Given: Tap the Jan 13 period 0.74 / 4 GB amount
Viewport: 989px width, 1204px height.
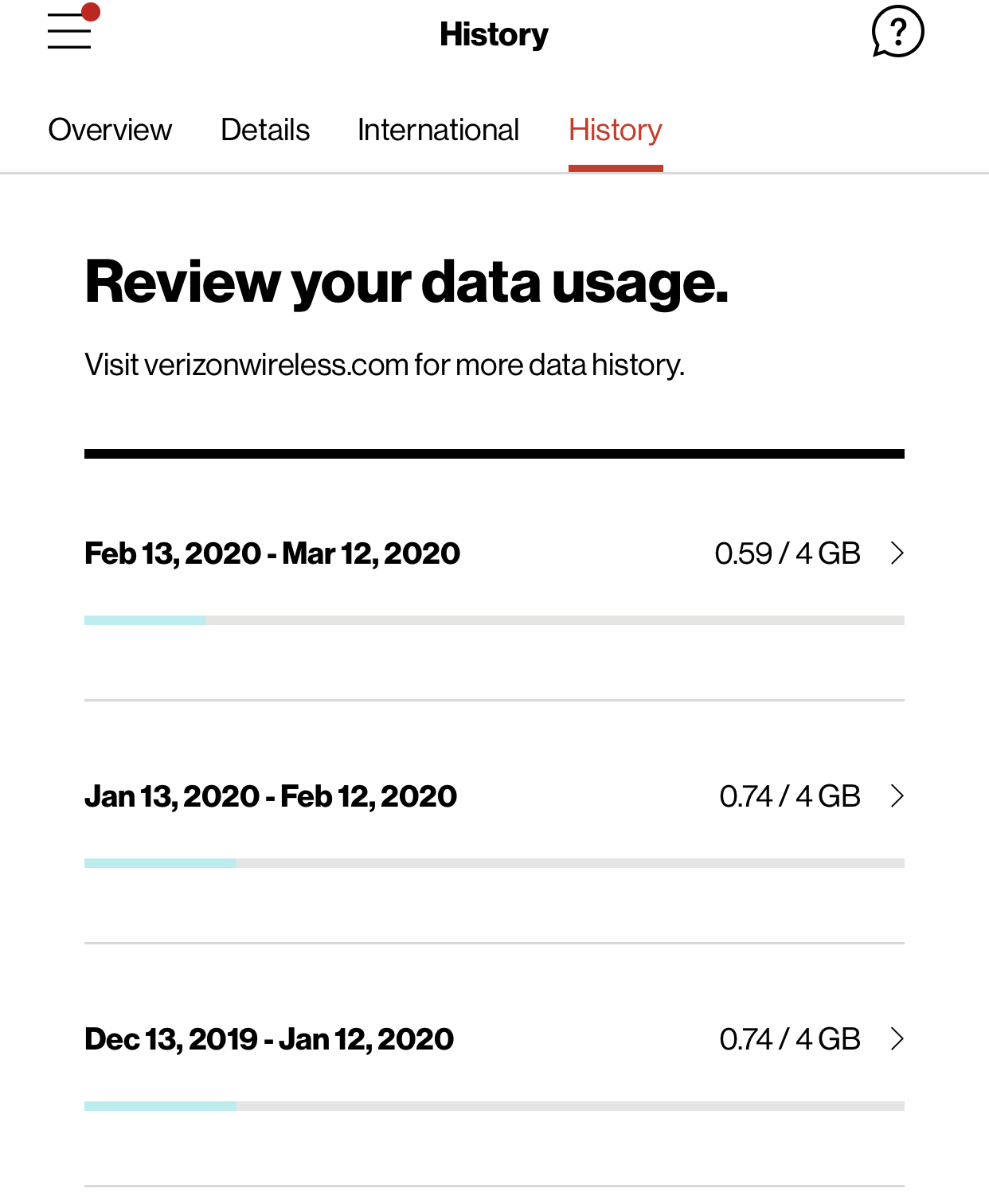Looking at the screenshot, I should tap(790, 796).
